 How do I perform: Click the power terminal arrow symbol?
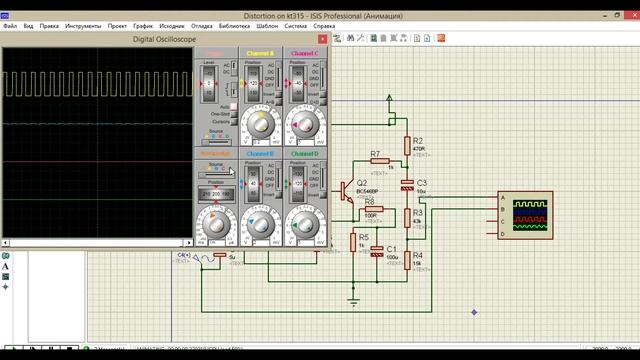pos(389,98)
